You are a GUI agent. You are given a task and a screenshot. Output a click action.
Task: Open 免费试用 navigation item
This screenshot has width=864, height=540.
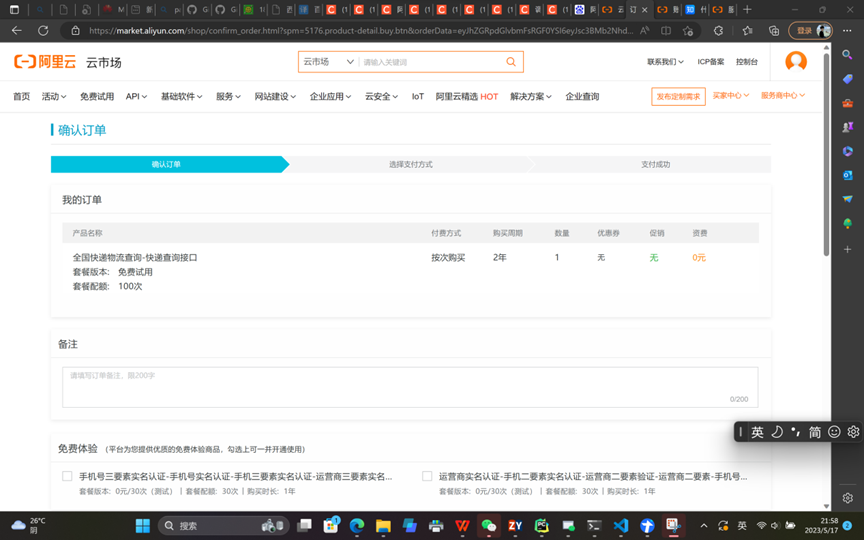pos(97,96)
